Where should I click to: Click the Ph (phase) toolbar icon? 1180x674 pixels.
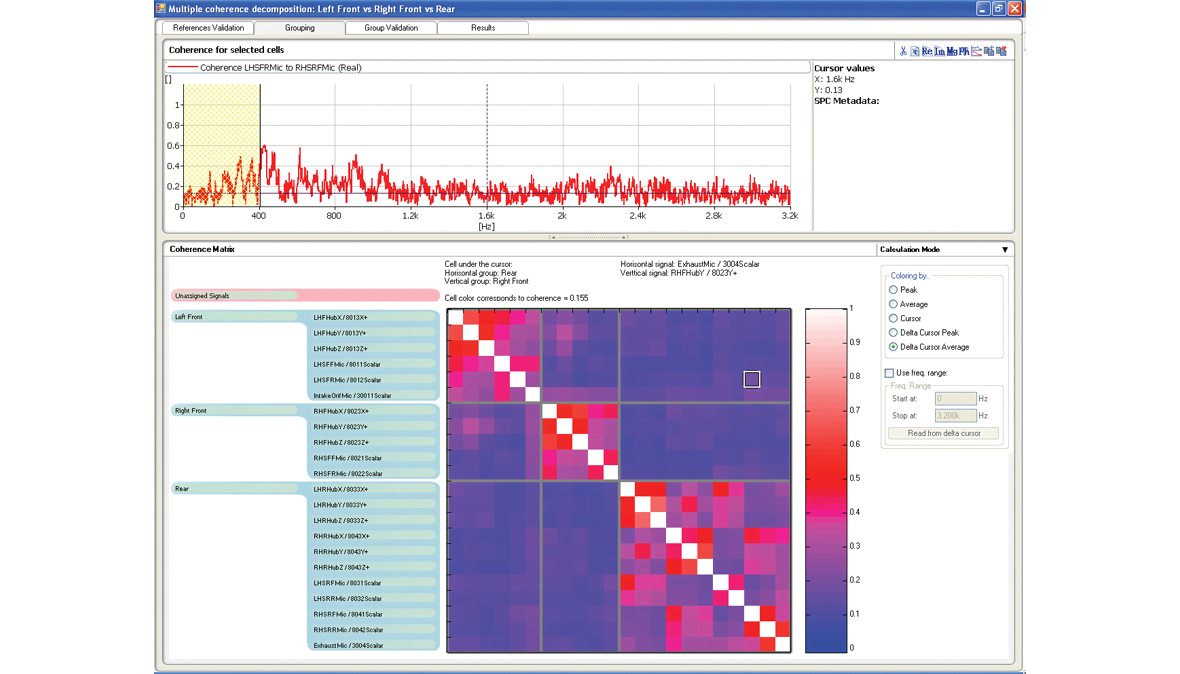964,49
